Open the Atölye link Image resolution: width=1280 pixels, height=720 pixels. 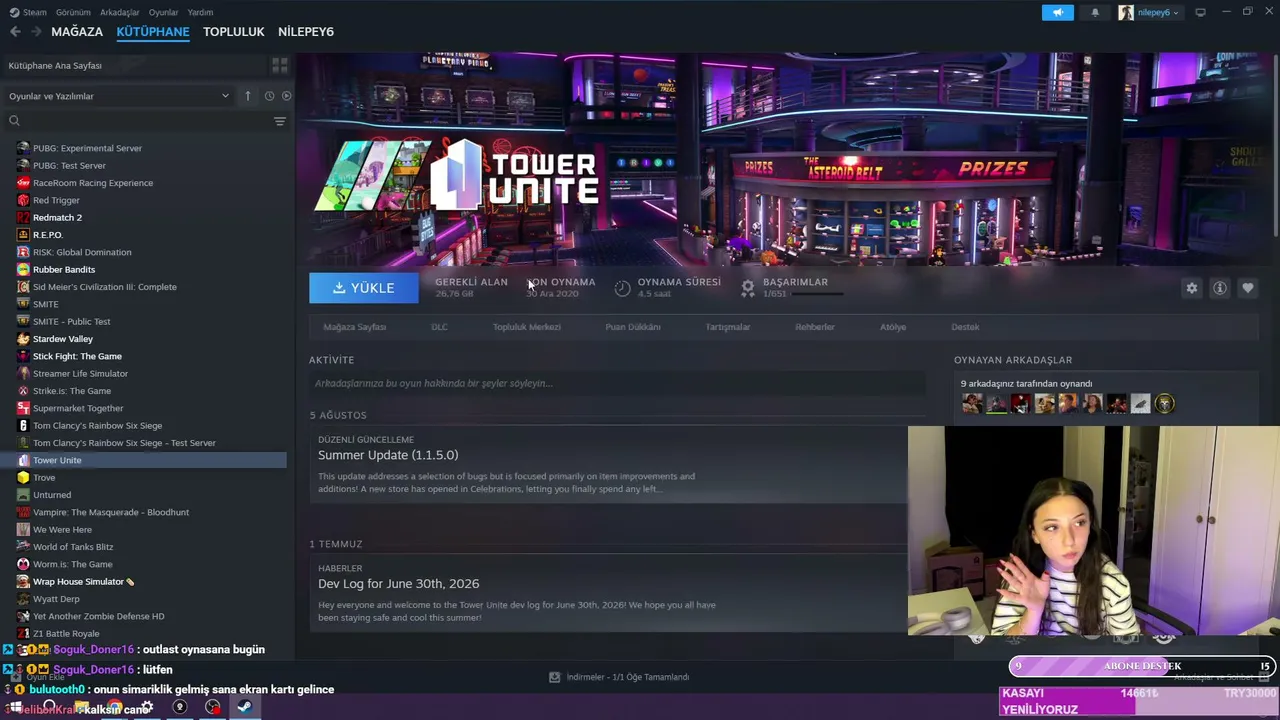pyautogui.click(x=893, y=327)
